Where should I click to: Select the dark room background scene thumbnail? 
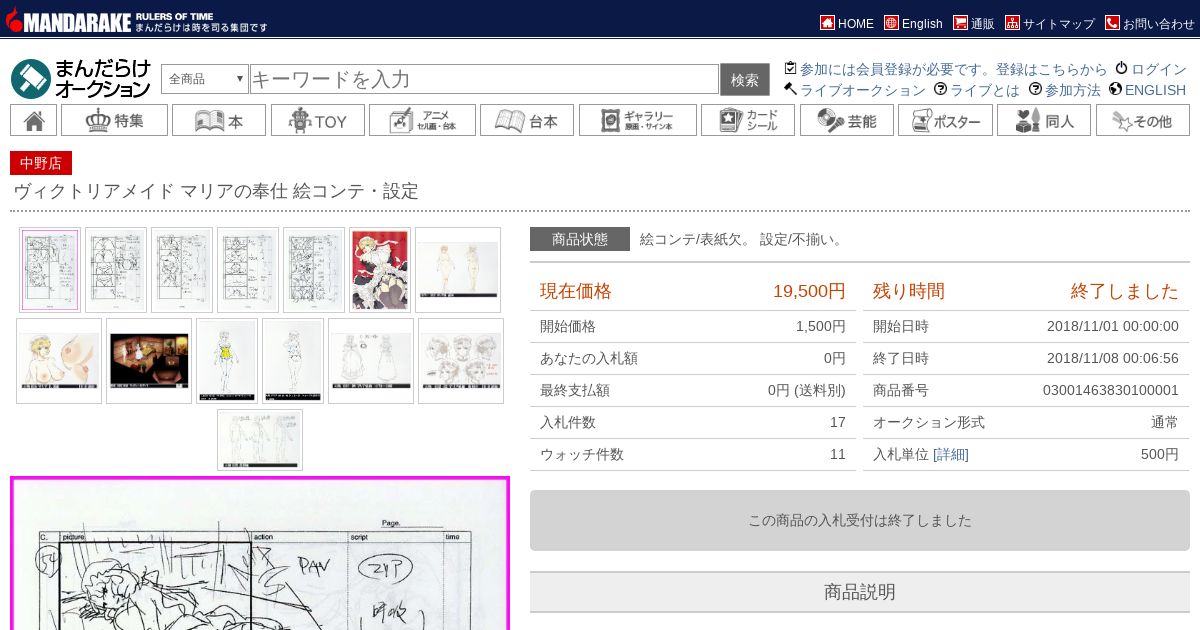pyautogui.click(x=149, y=361)
